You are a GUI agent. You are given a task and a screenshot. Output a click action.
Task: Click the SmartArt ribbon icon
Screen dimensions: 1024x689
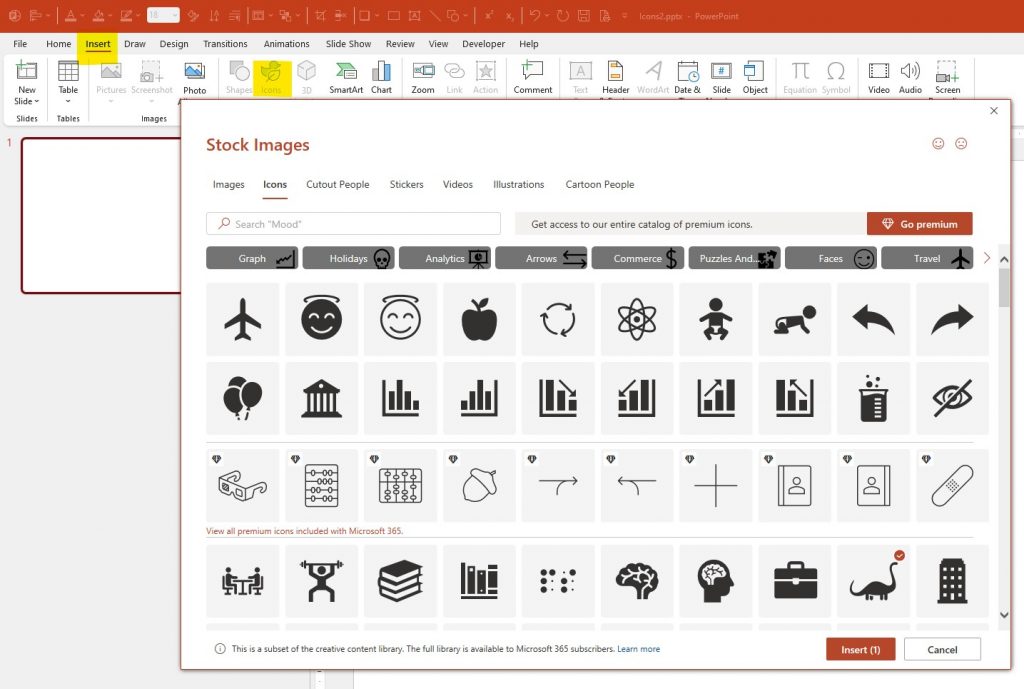pos(346,77)
